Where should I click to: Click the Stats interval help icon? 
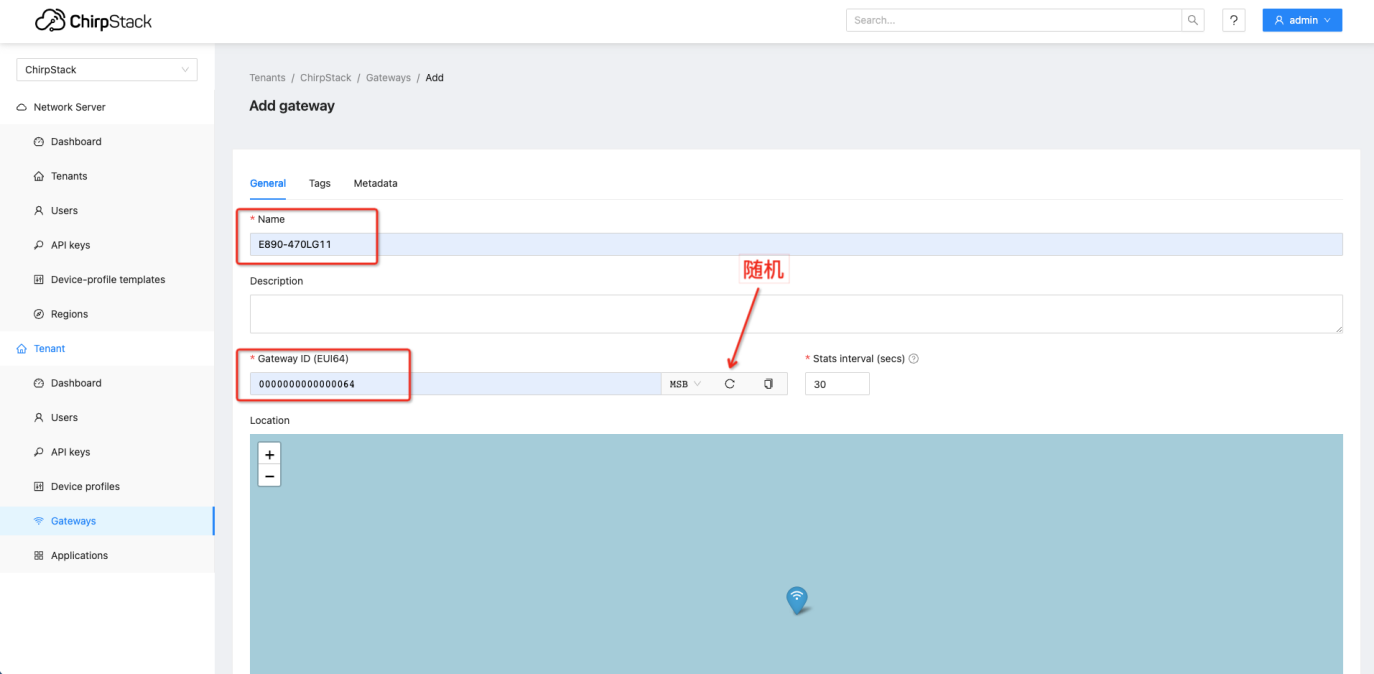912,358
